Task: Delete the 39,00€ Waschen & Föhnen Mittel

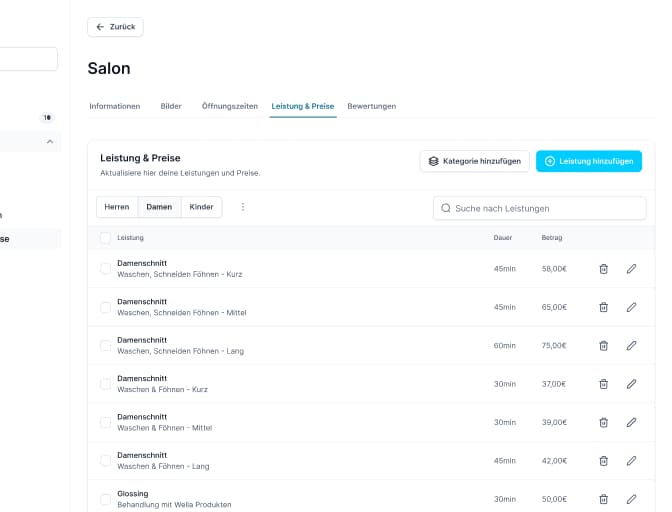Action: (x=603, y=422)
